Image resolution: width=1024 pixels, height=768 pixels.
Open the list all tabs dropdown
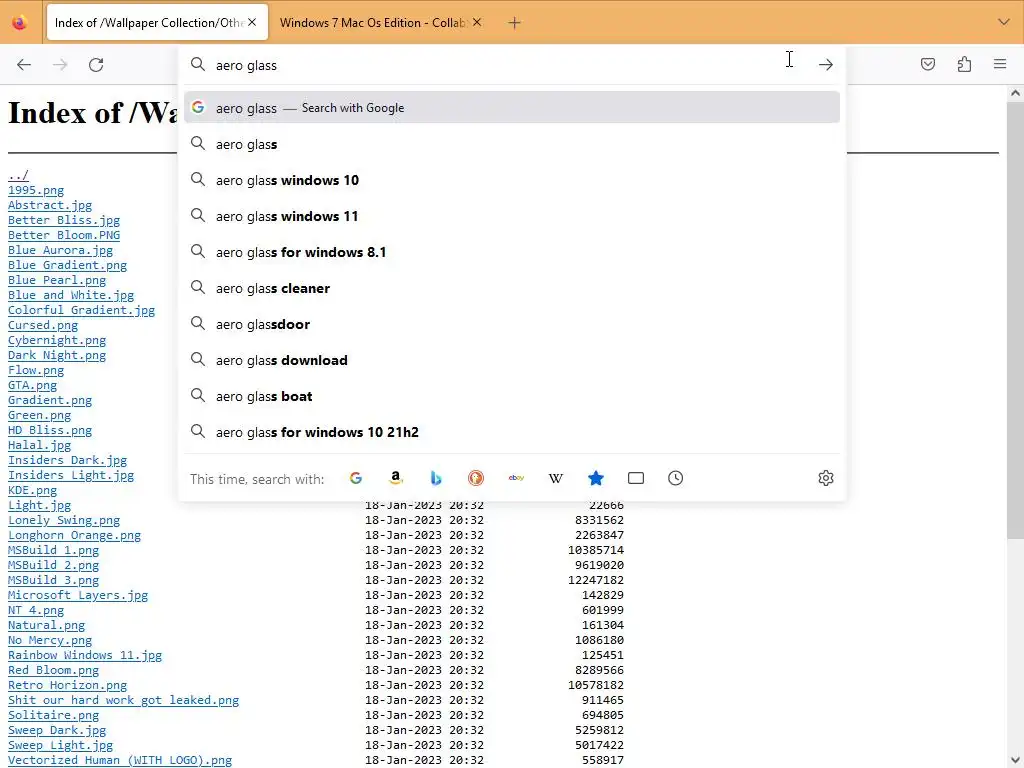coord(1004,22)
